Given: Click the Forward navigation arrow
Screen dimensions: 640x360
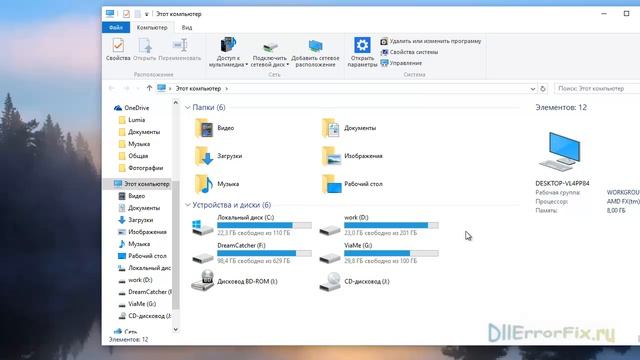Looking at the screenshot, I should pyautogui.click(x=126, y=88).
